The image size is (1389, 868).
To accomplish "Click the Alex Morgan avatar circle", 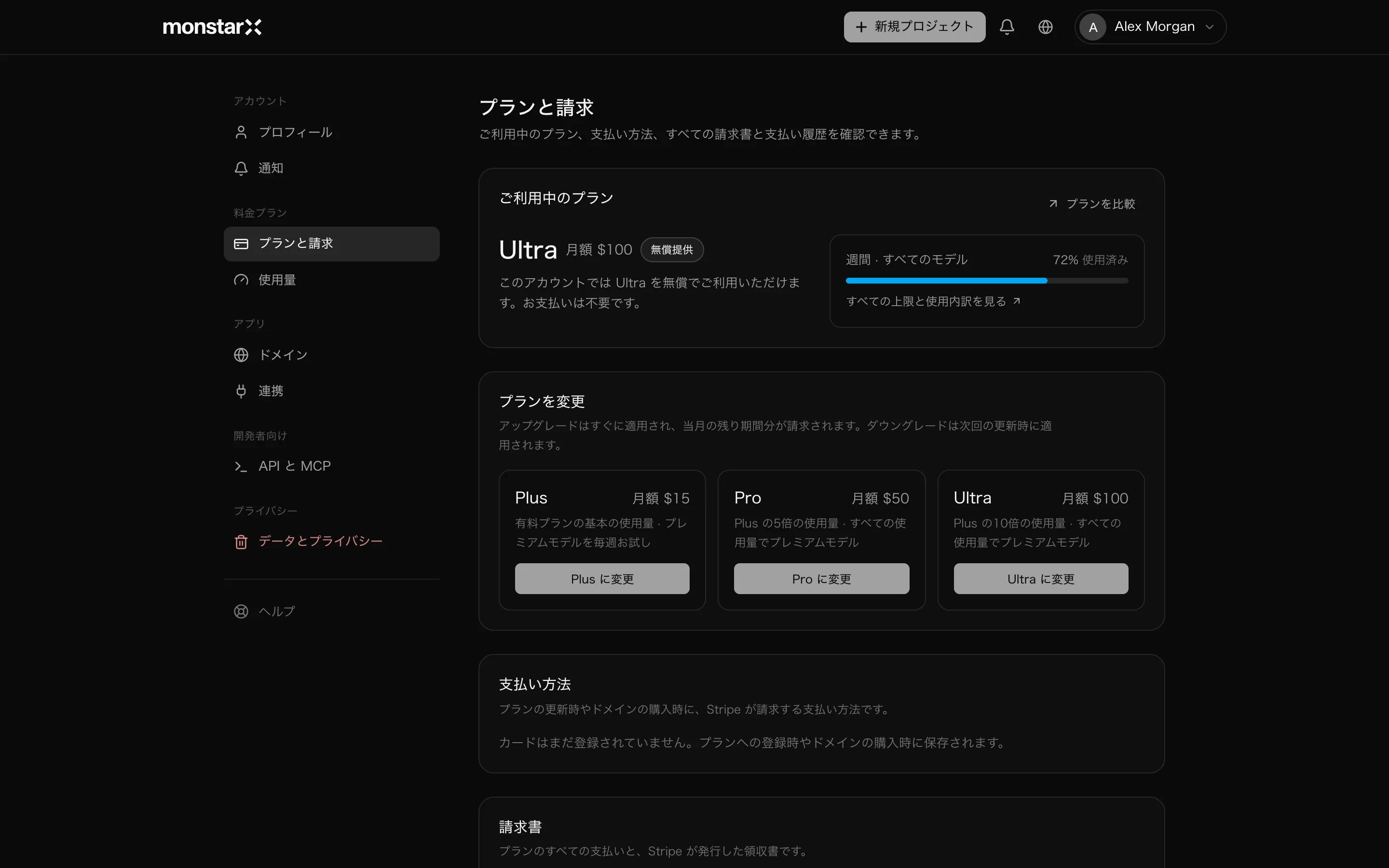I will pyautogui.click(x=1093, y=27).
